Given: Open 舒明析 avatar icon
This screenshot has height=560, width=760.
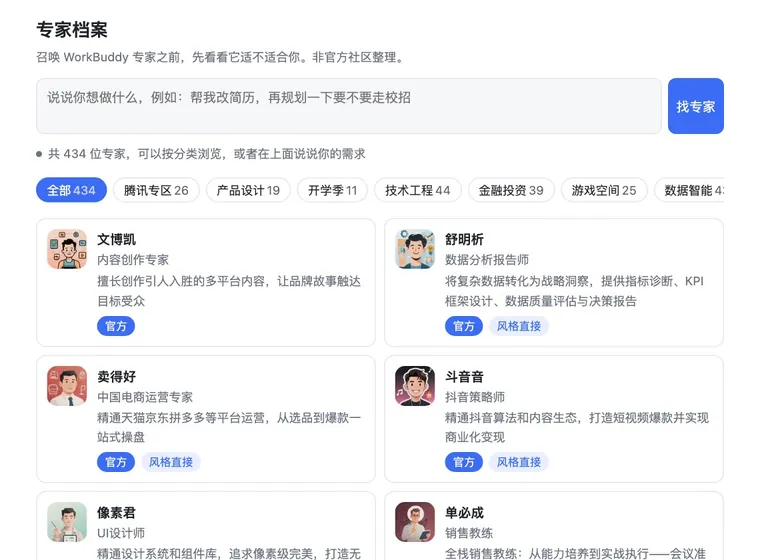Looking at the screenshot, I should (415, 249).
